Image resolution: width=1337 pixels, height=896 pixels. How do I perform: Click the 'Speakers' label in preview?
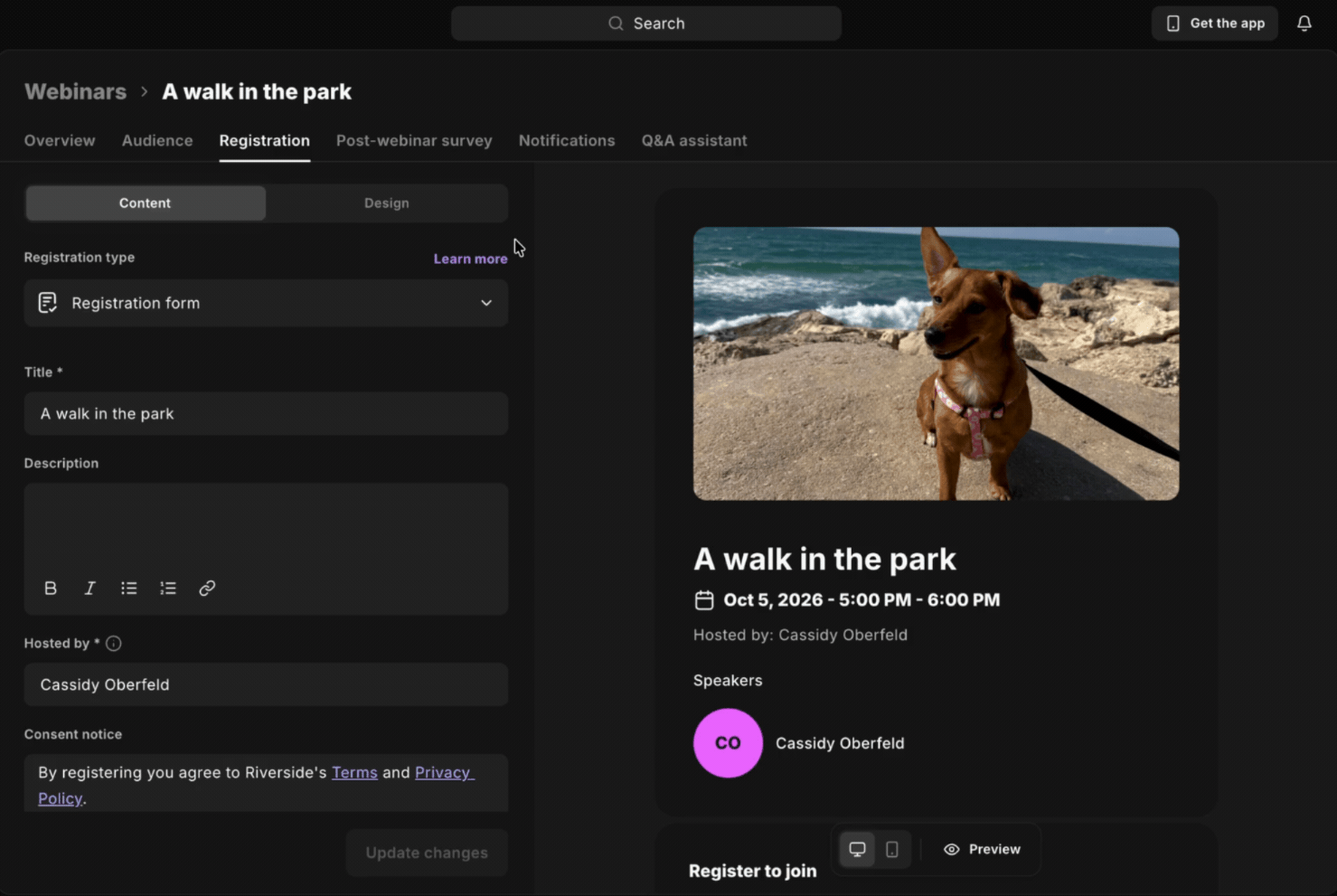click(728, 681)
